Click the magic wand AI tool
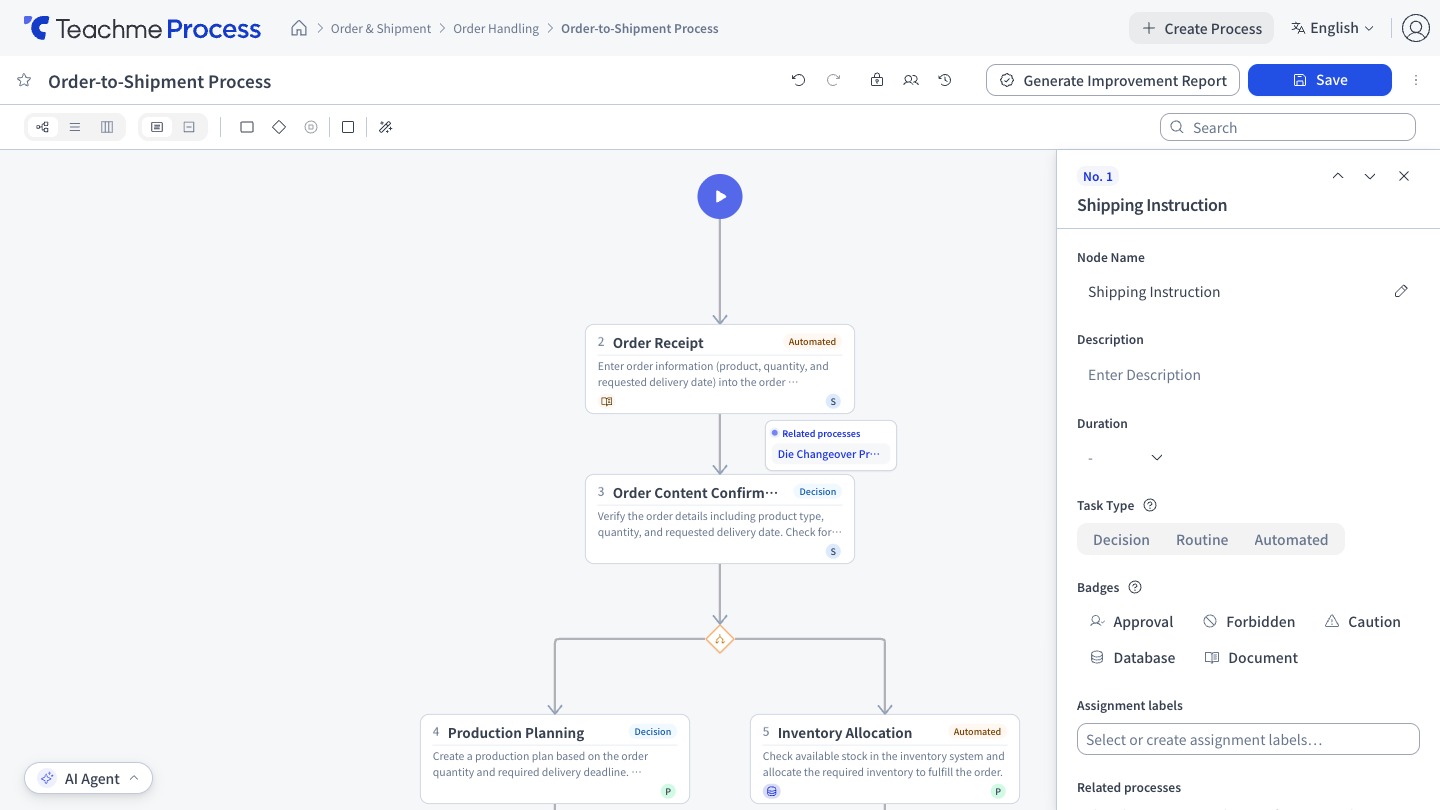Viewport: 1440px width, 810px height. 386,127
